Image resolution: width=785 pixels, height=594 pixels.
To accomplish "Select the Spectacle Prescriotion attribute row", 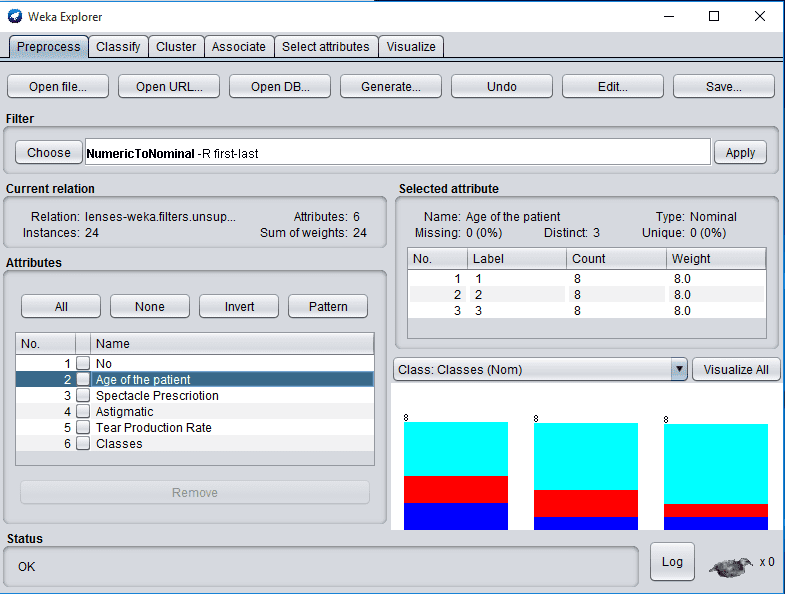I will click(x=195, y=395).
